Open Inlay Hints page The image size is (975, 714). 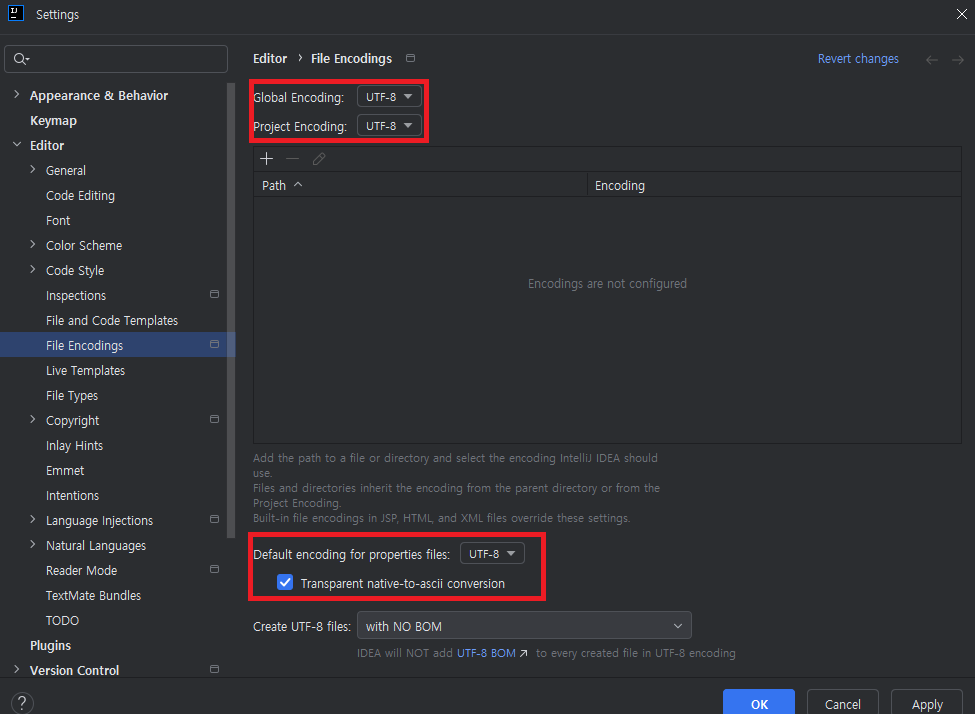tap(74, 445)
